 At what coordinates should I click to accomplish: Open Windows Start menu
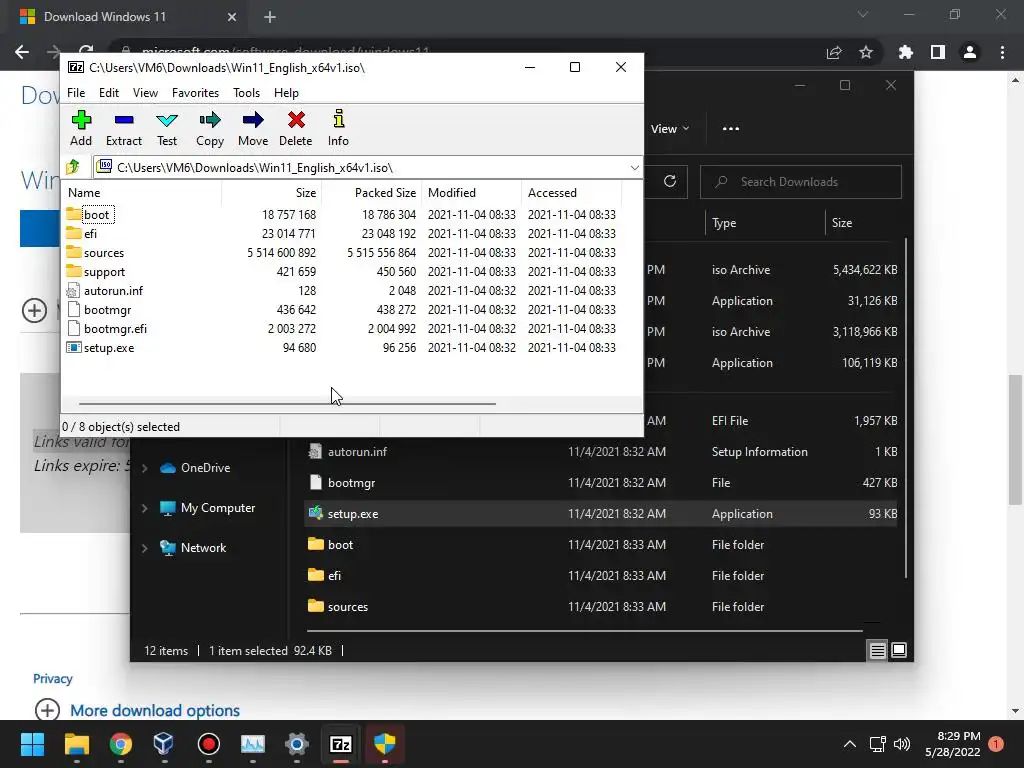[x=33, y=744]
